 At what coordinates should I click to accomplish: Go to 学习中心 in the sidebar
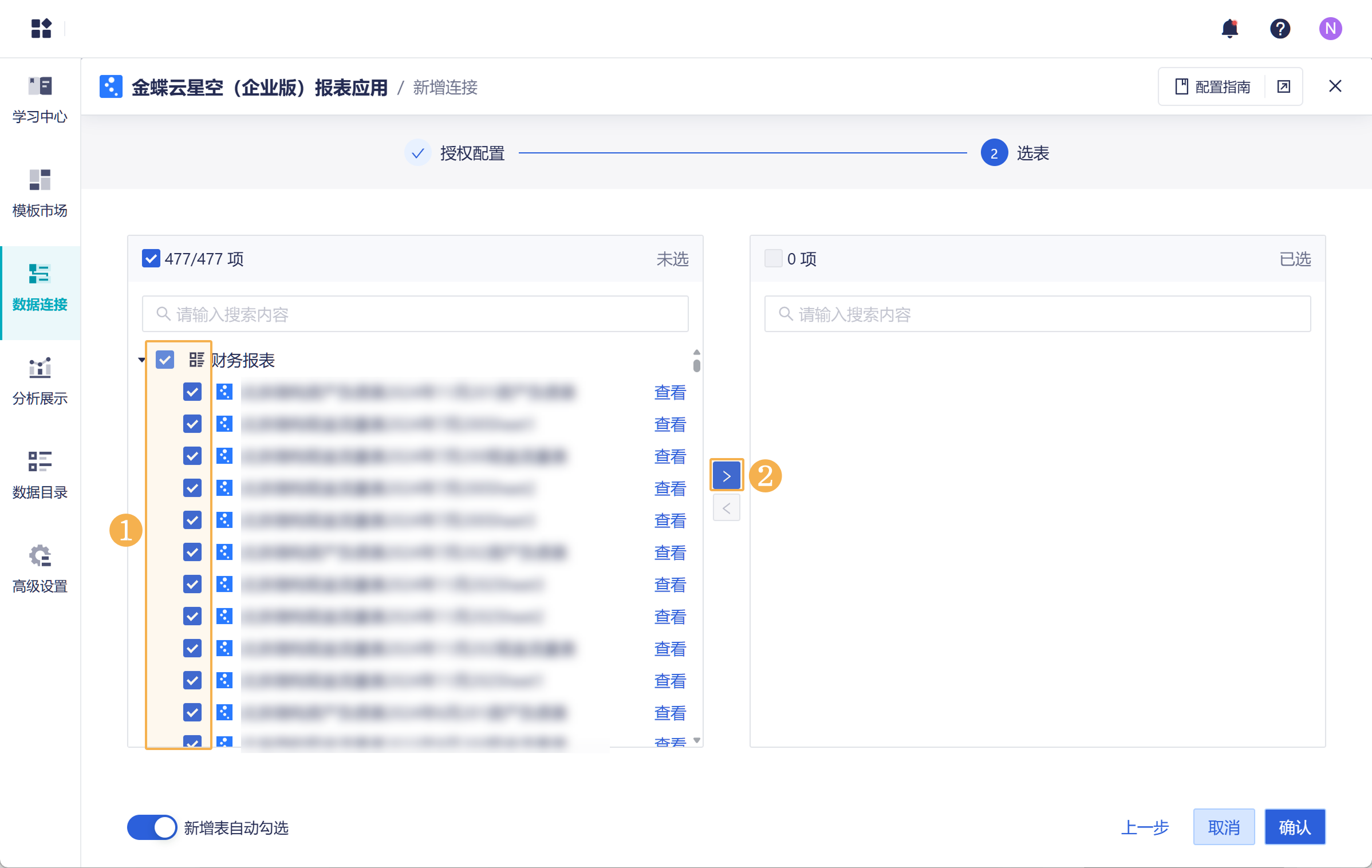point(40,100)
